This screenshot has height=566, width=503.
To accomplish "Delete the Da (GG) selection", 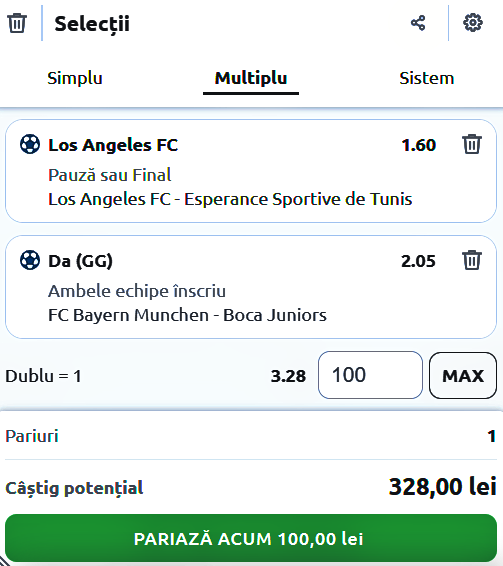I will click(472, 260).
